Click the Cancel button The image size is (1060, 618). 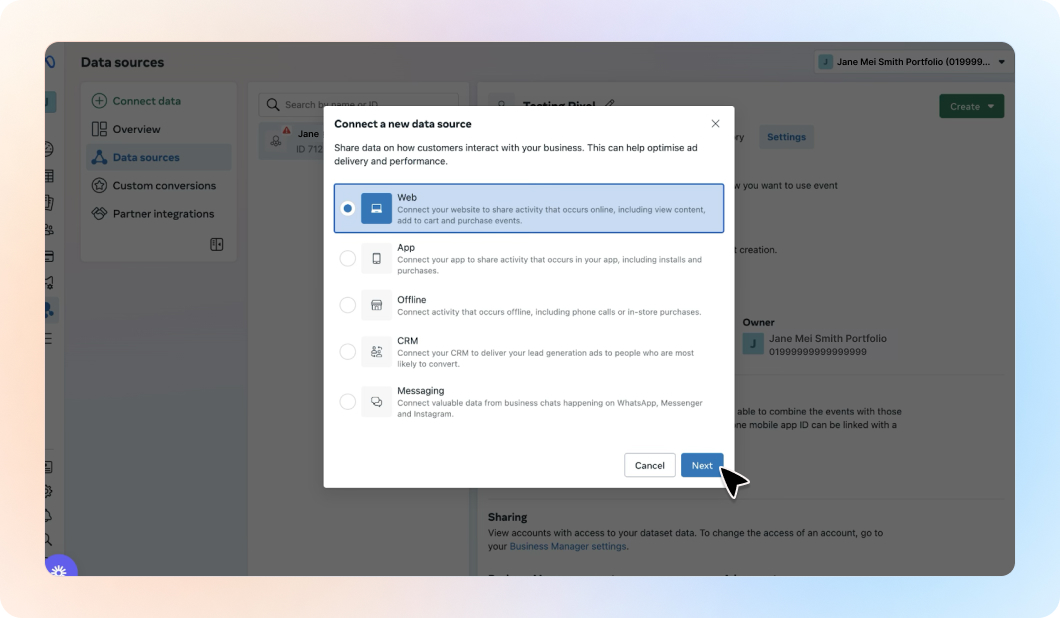[650, 465]
